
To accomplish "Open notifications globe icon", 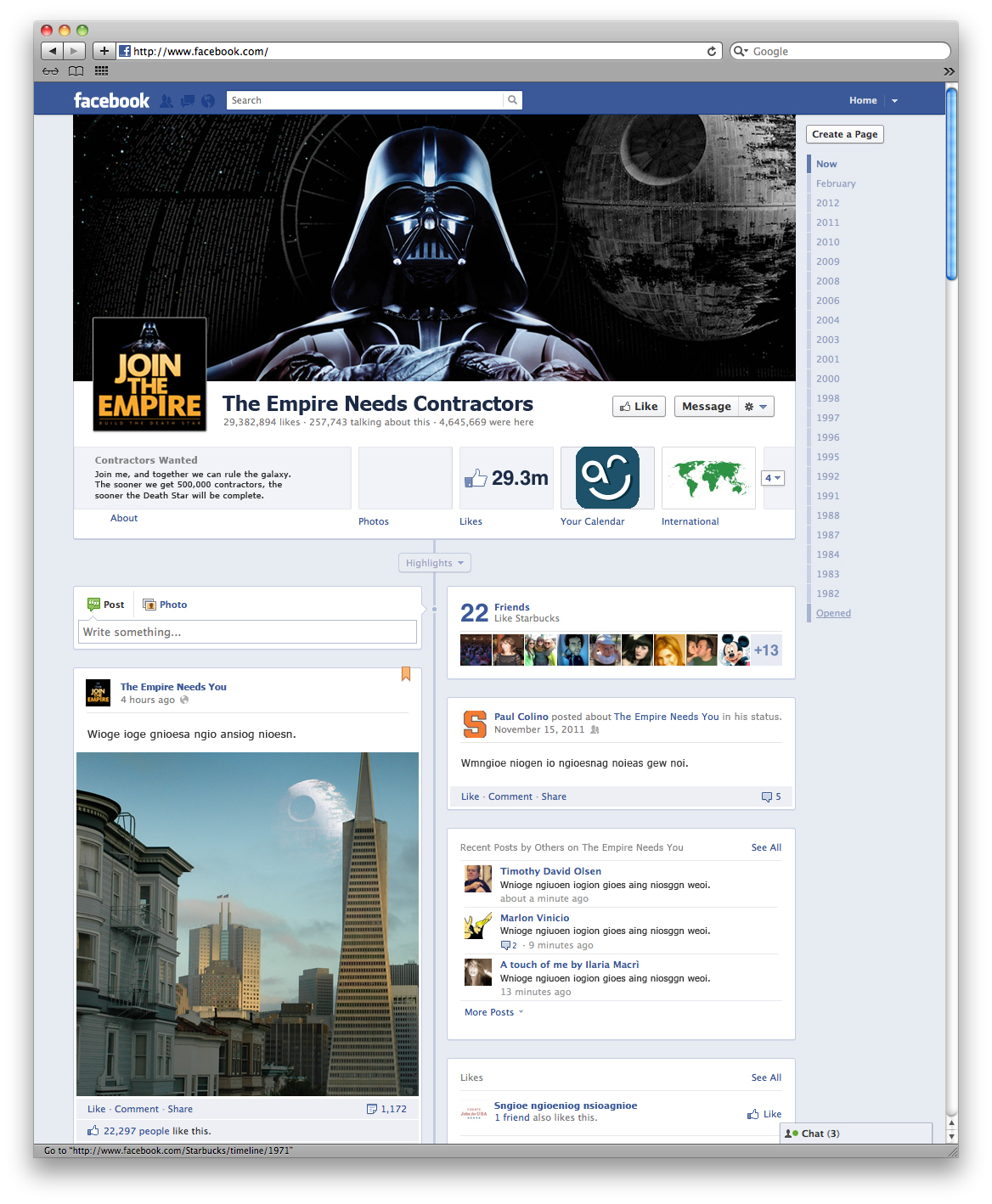I will [208, 100].
